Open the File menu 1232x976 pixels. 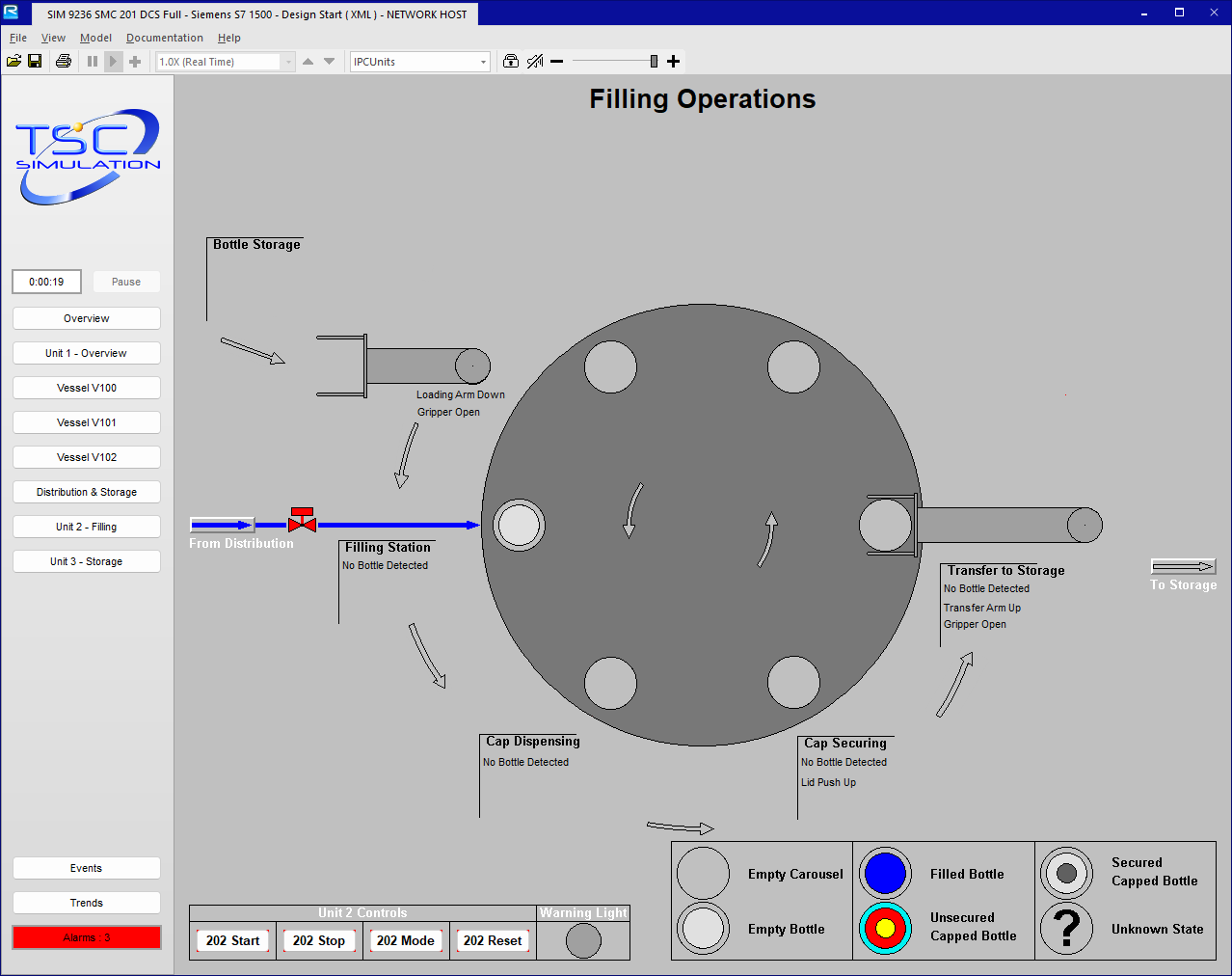[x=18, y=38]
